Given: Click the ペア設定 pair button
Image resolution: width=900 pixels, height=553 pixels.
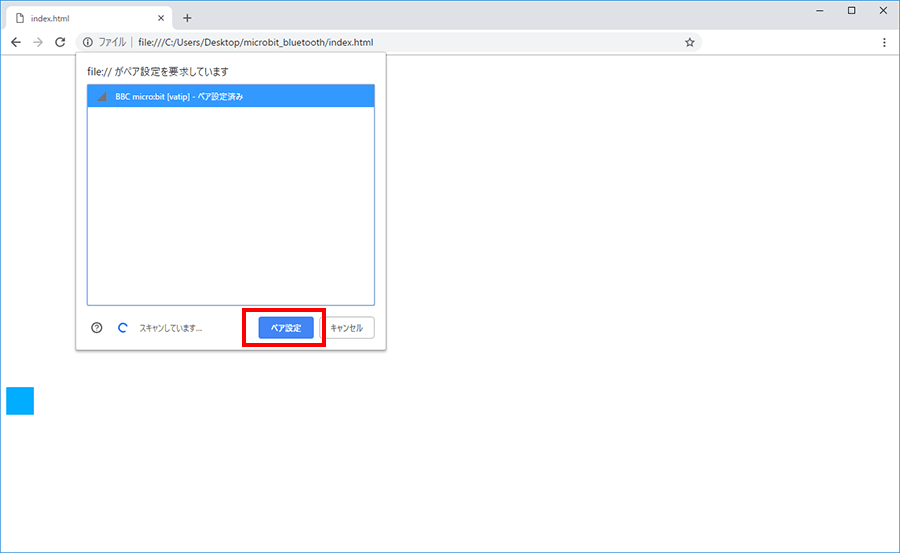Looking at the screenshot, I should click(286, 328).
